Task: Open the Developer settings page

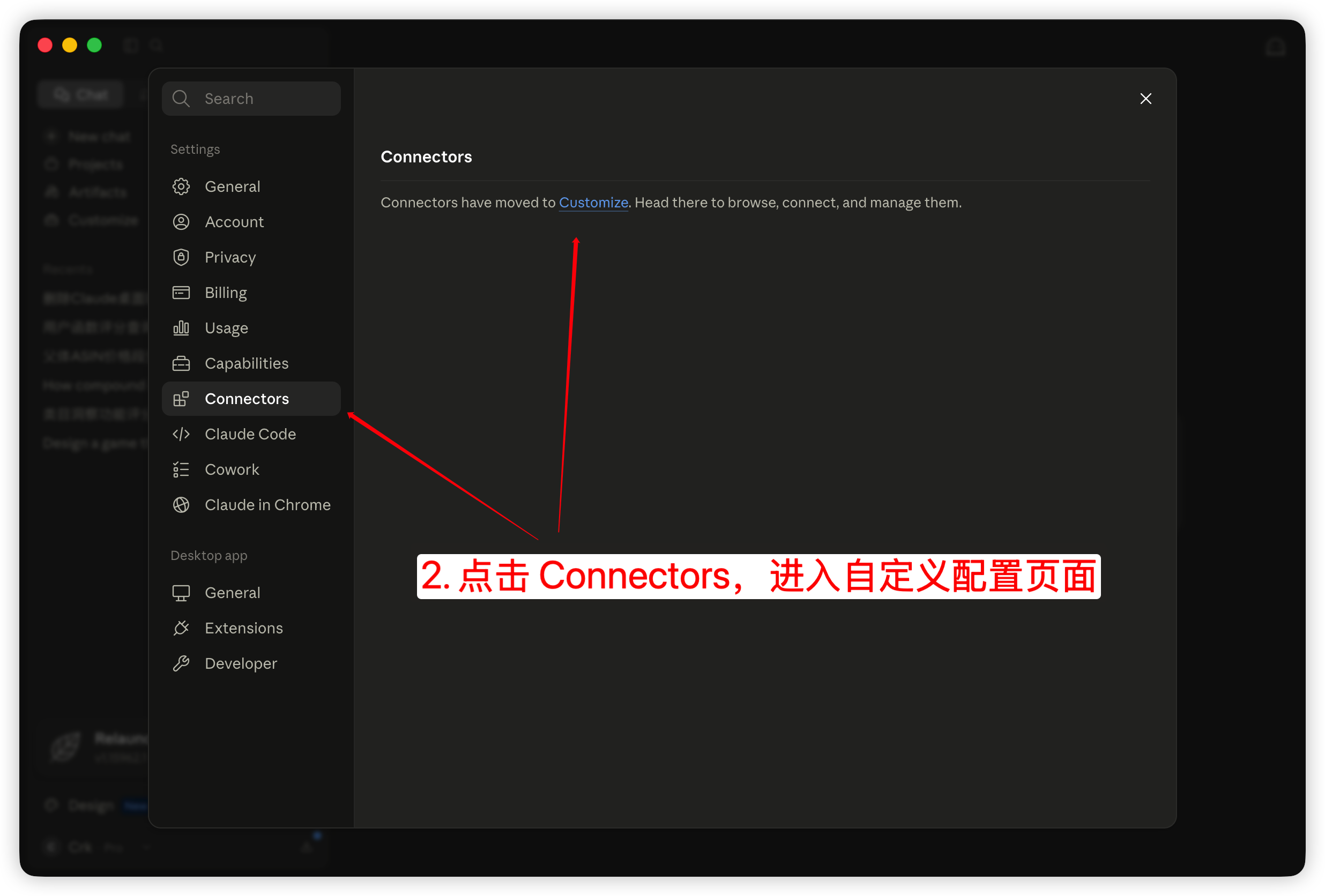Action: pos(251,663)
